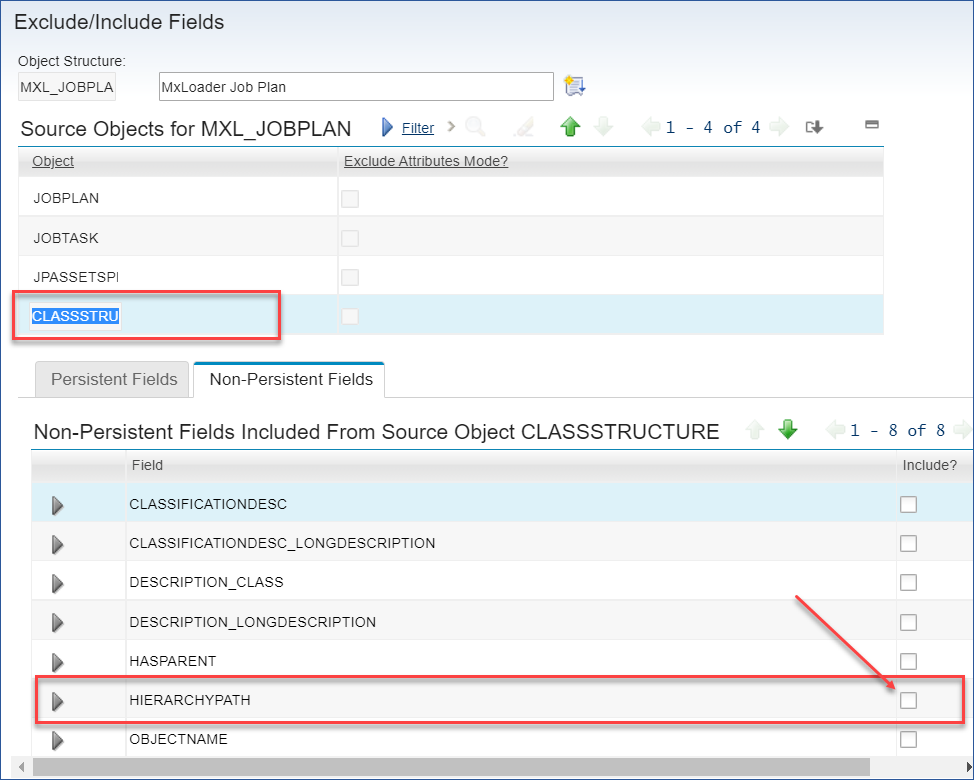Check Include for HASPARENT

[908, 661]
